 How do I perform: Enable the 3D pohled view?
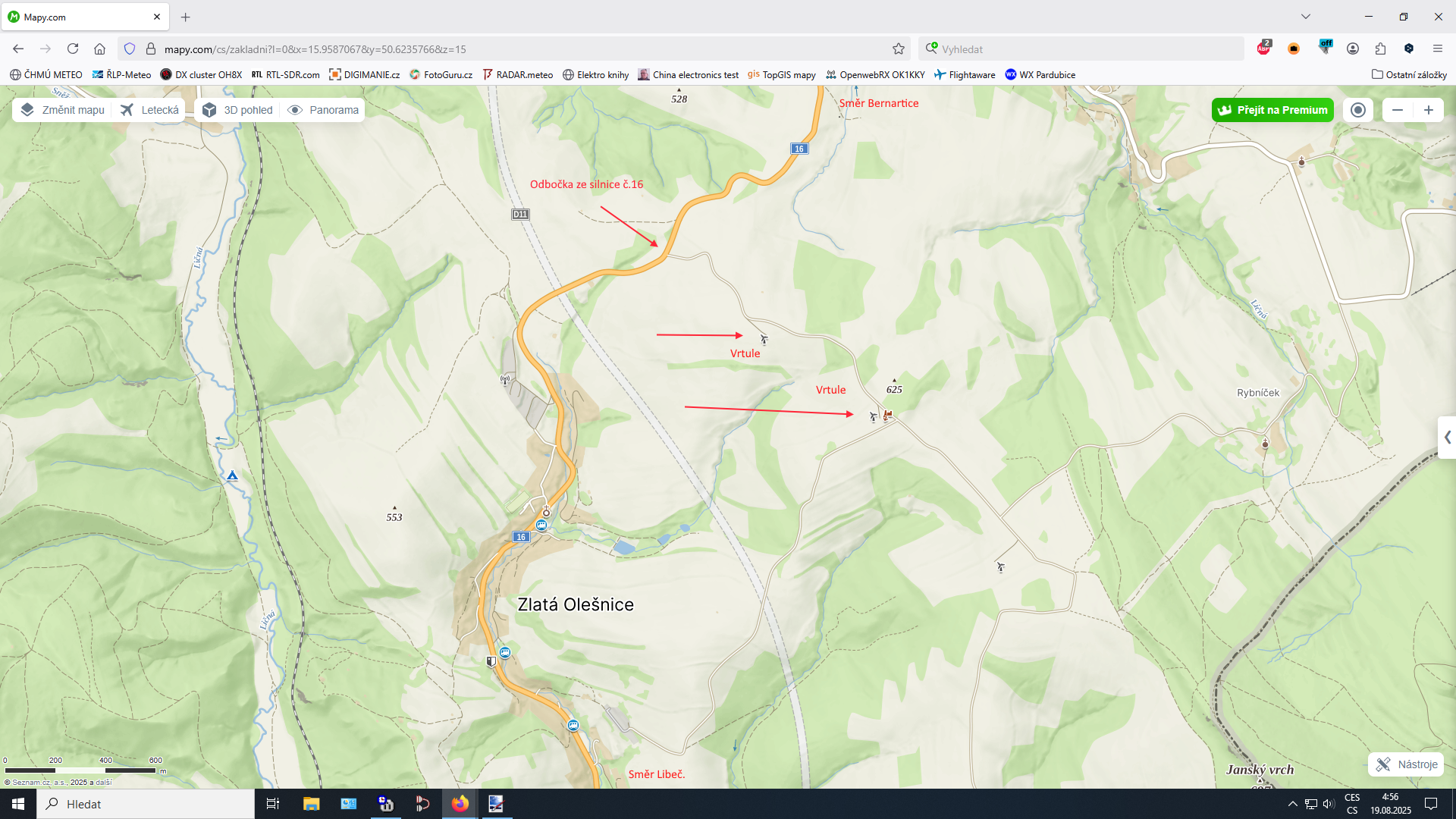click(x=238, y=110)
